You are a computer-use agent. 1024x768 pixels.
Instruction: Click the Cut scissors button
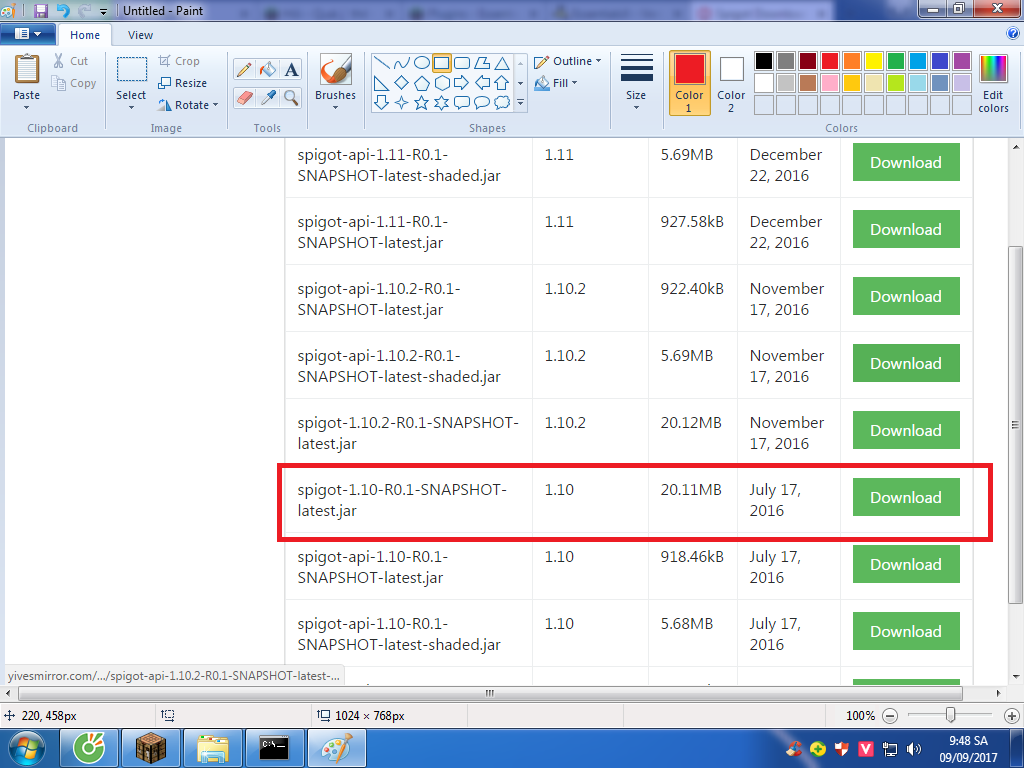tap(71, 61)
